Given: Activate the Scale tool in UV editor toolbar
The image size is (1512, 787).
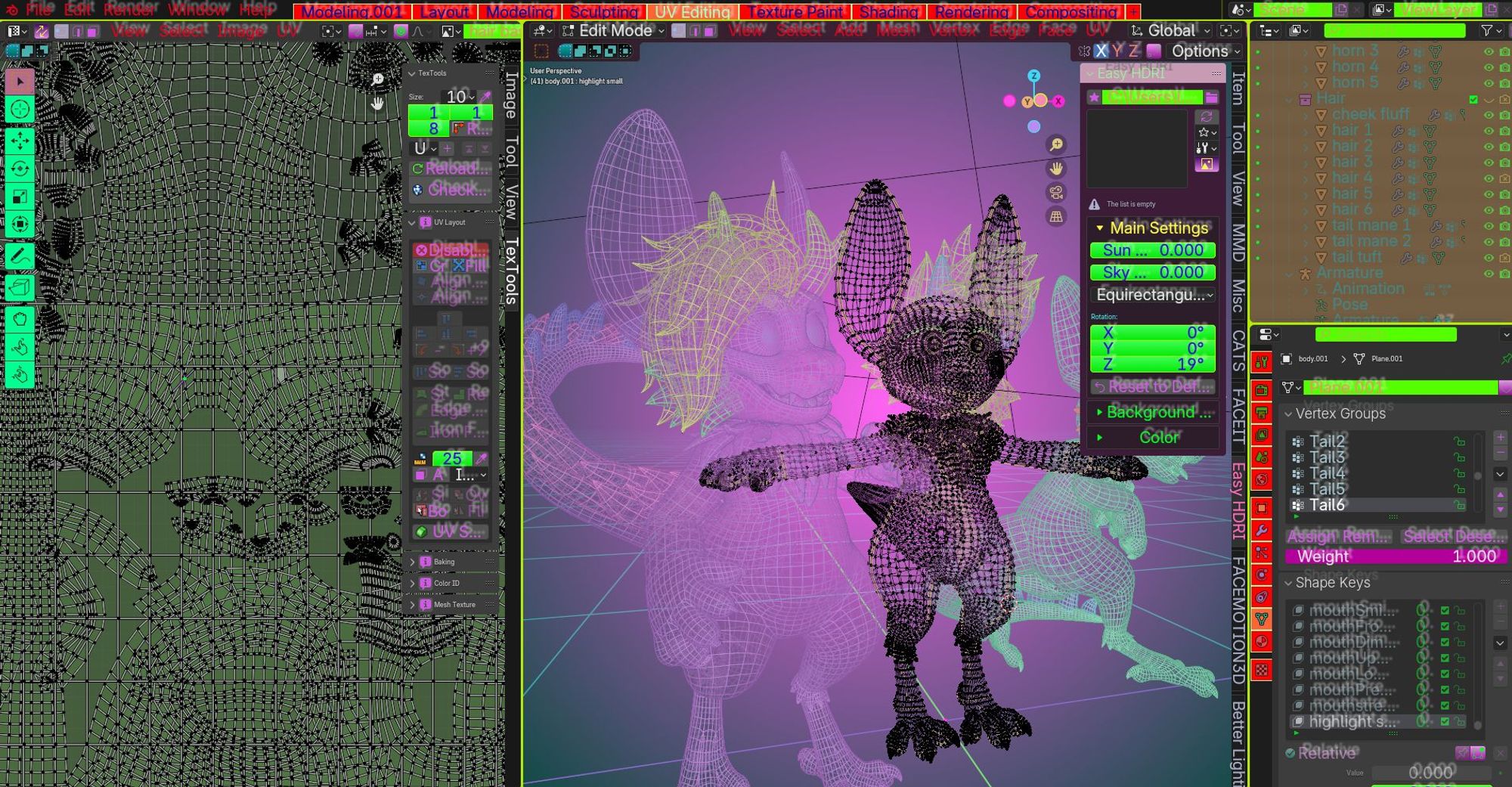Looking at the screenshot, I should point(20,197).
